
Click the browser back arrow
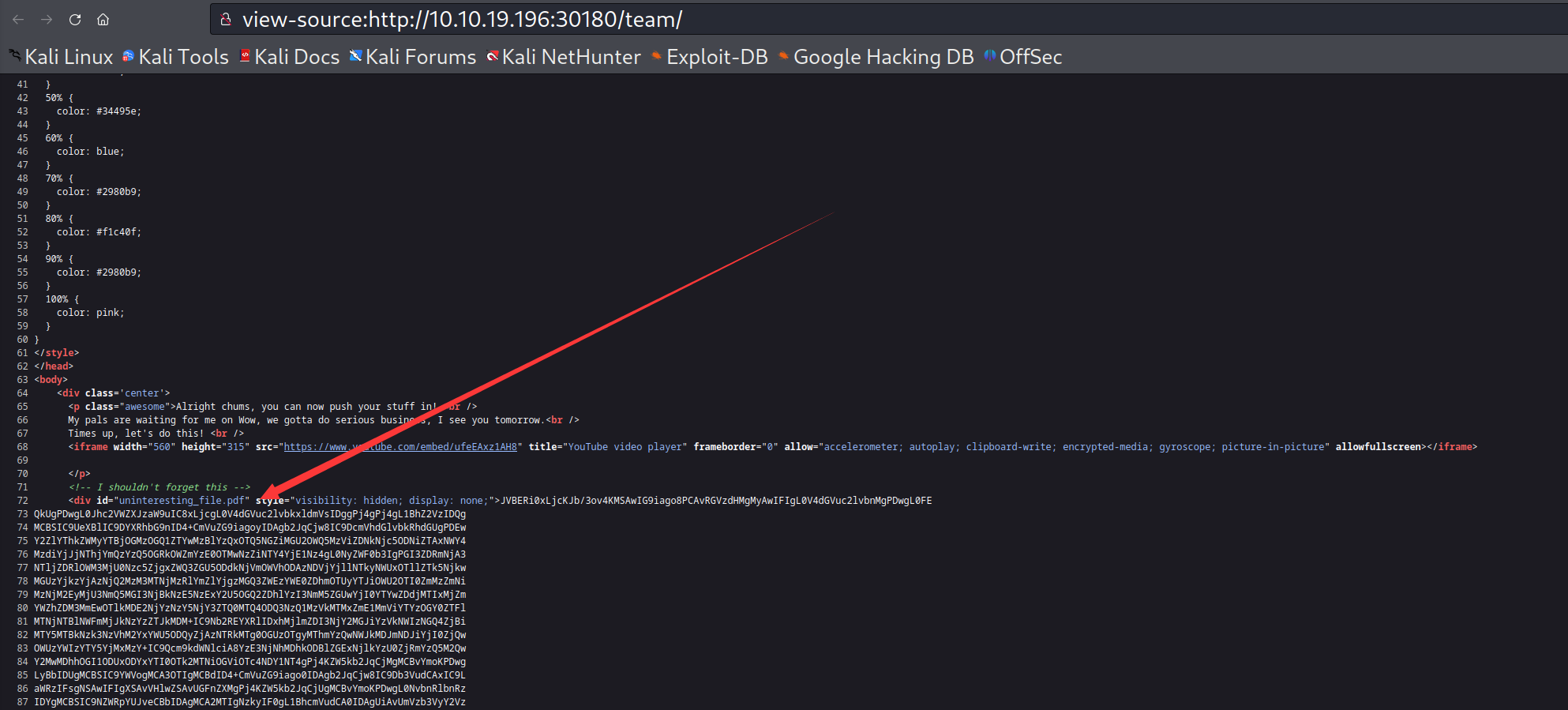click(x=18, y=20)
